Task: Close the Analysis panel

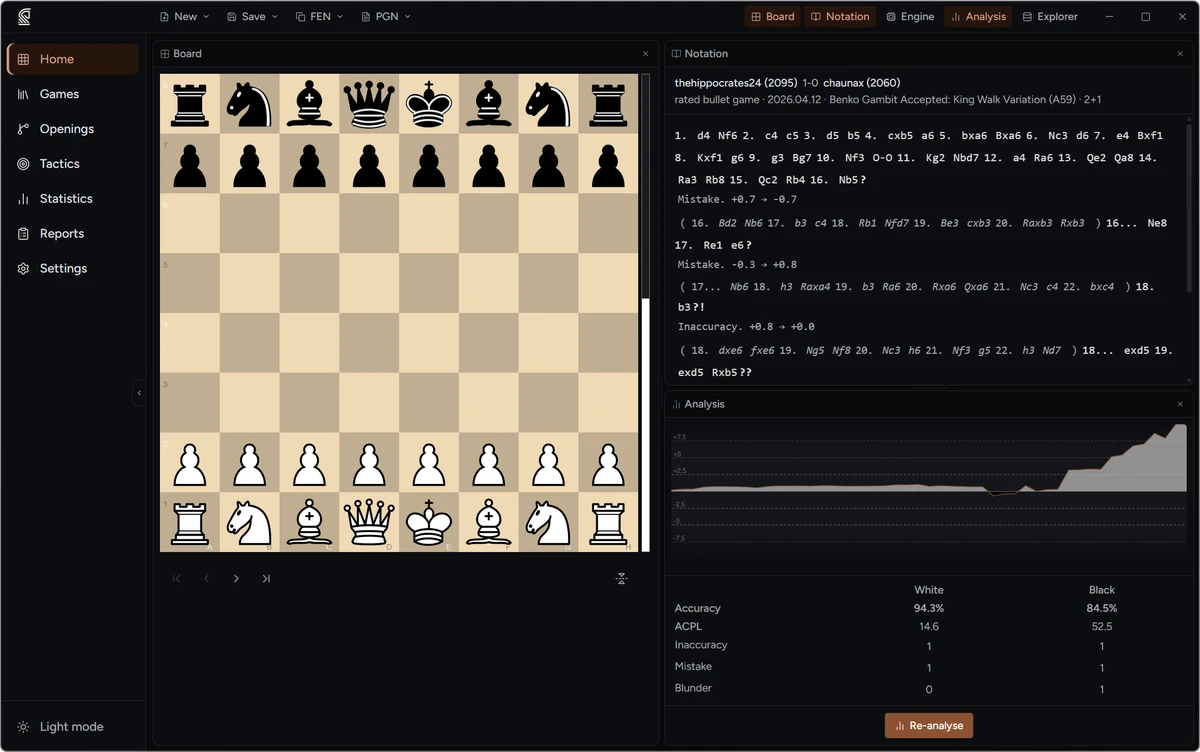Action: (x=1180, y=404)
